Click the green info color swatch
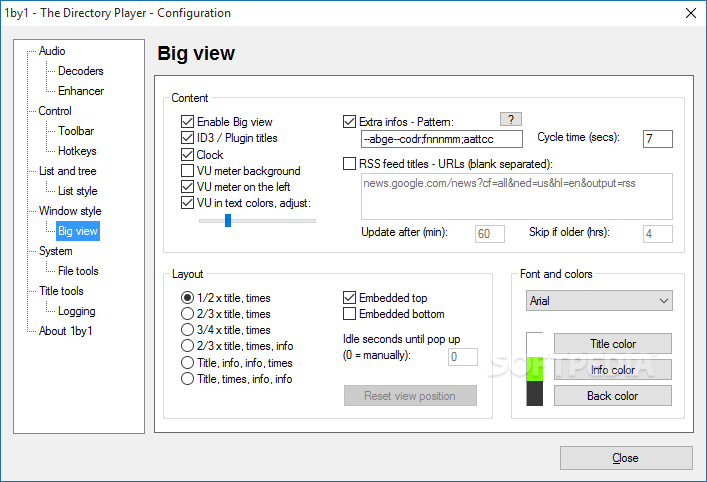The image size is (707, 482). pos(535,369)
